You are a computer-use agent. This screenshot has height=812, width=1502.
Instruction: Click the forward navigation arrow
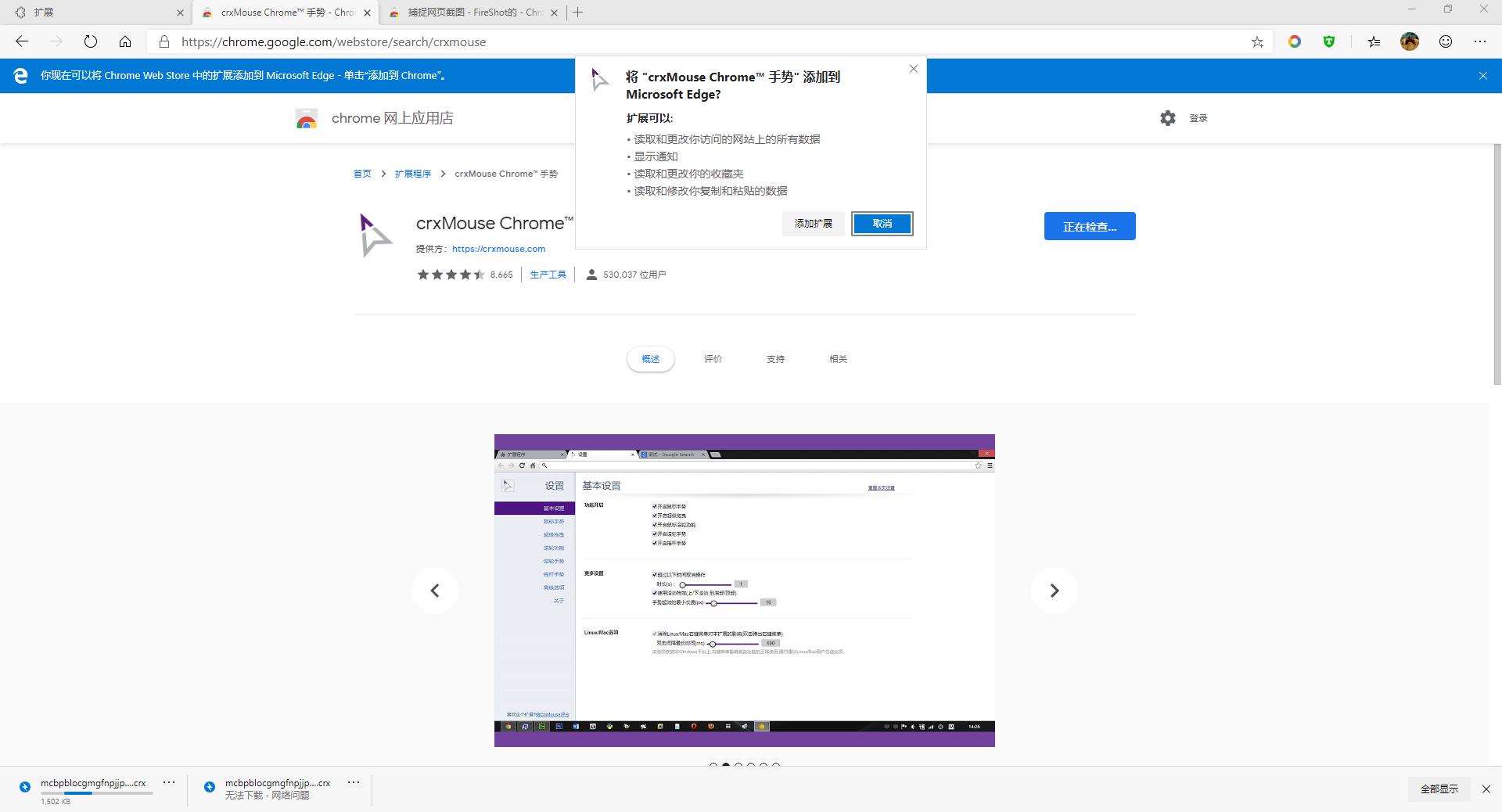56,41
